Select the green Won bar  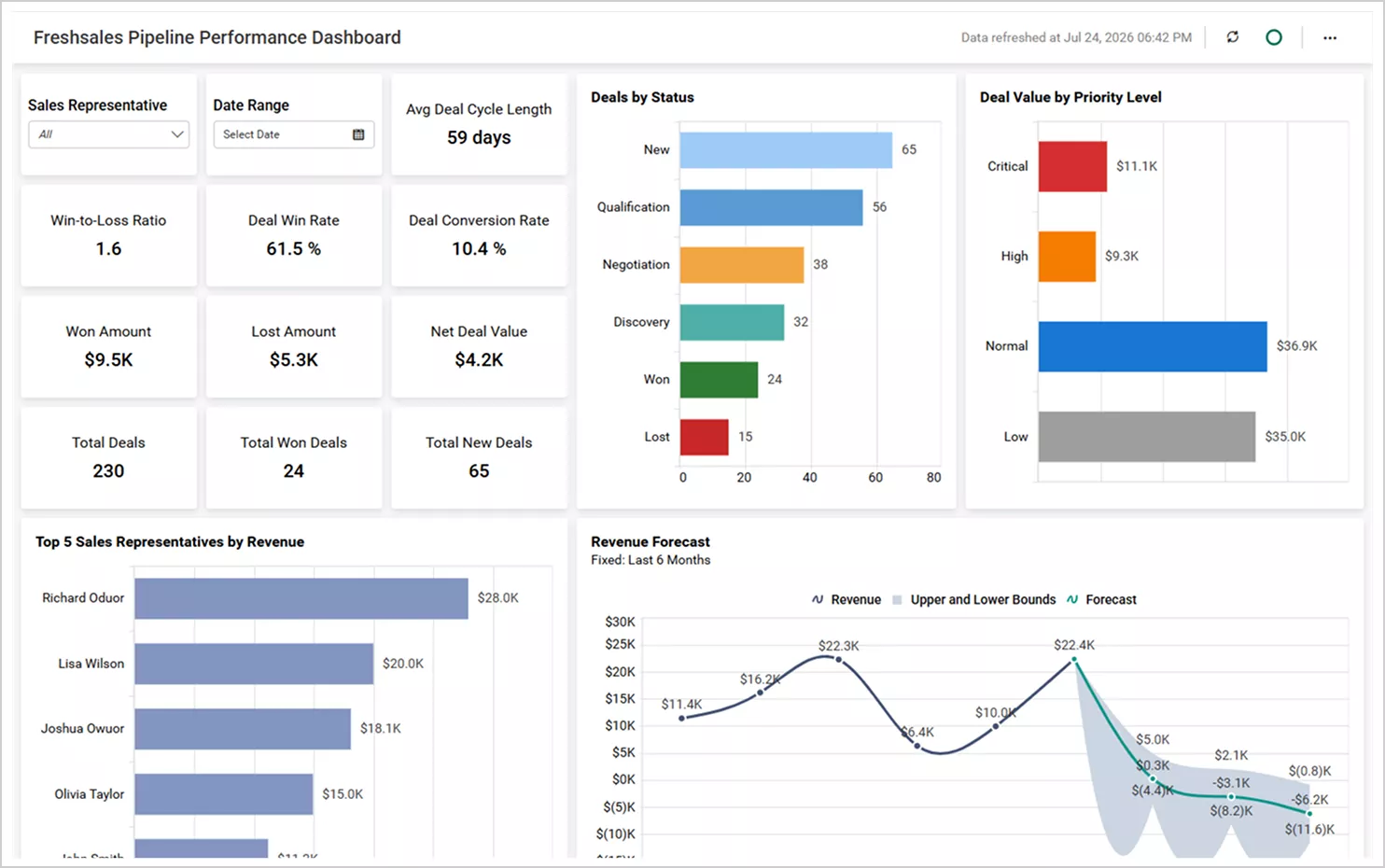pyautogui.click(x=719, y=380)
